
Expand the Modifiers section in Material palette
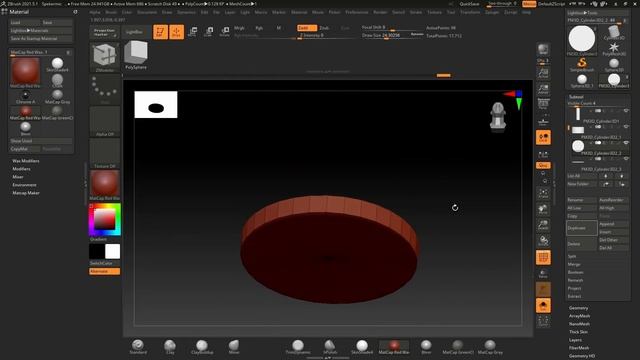click(21, 169)
